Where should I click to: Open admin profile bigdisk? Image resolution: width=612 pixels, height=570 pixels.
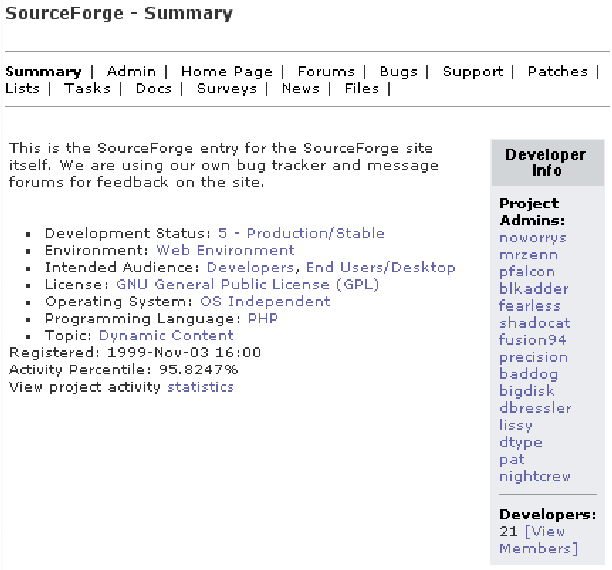point(527,391)
